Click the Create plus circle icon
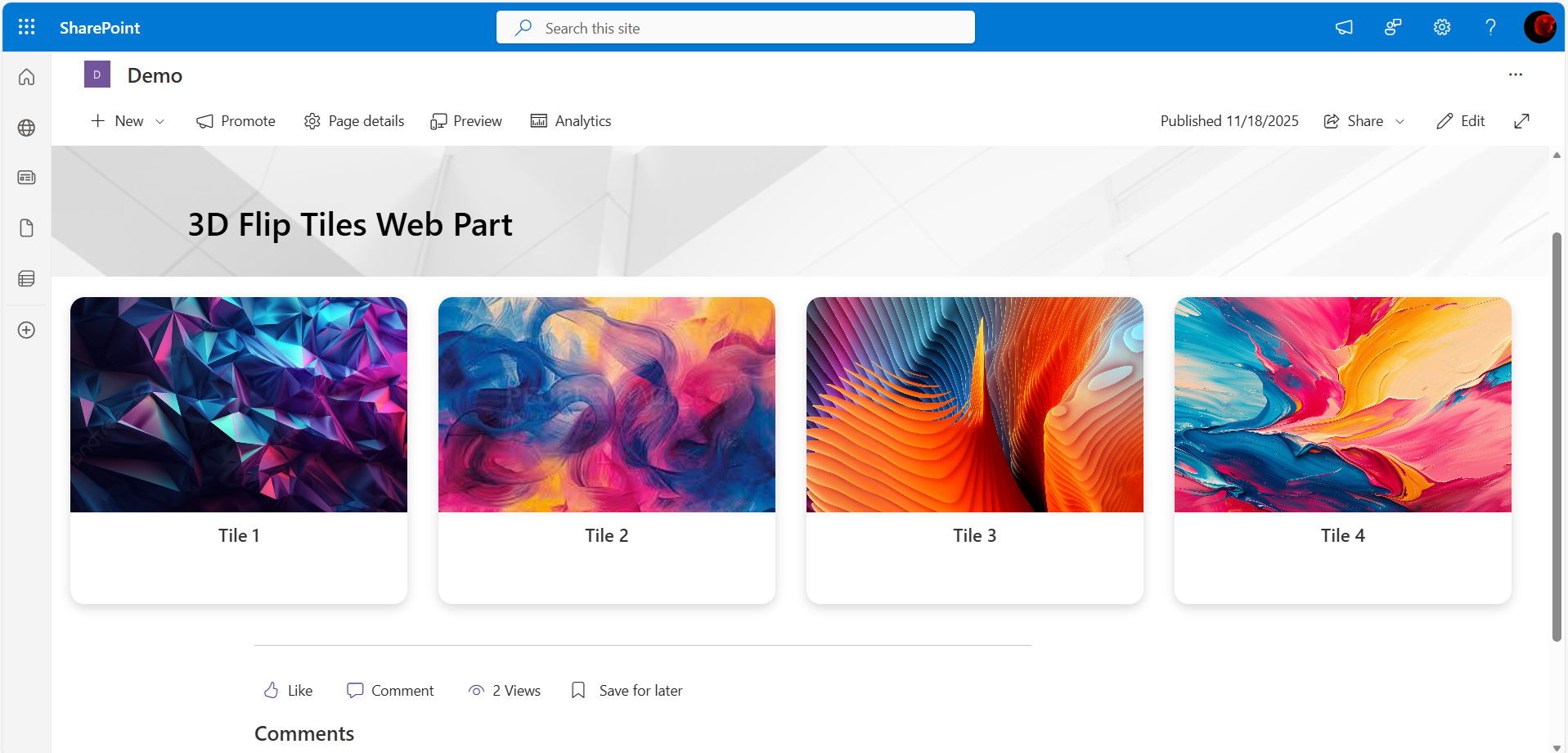 pos(26,330)
